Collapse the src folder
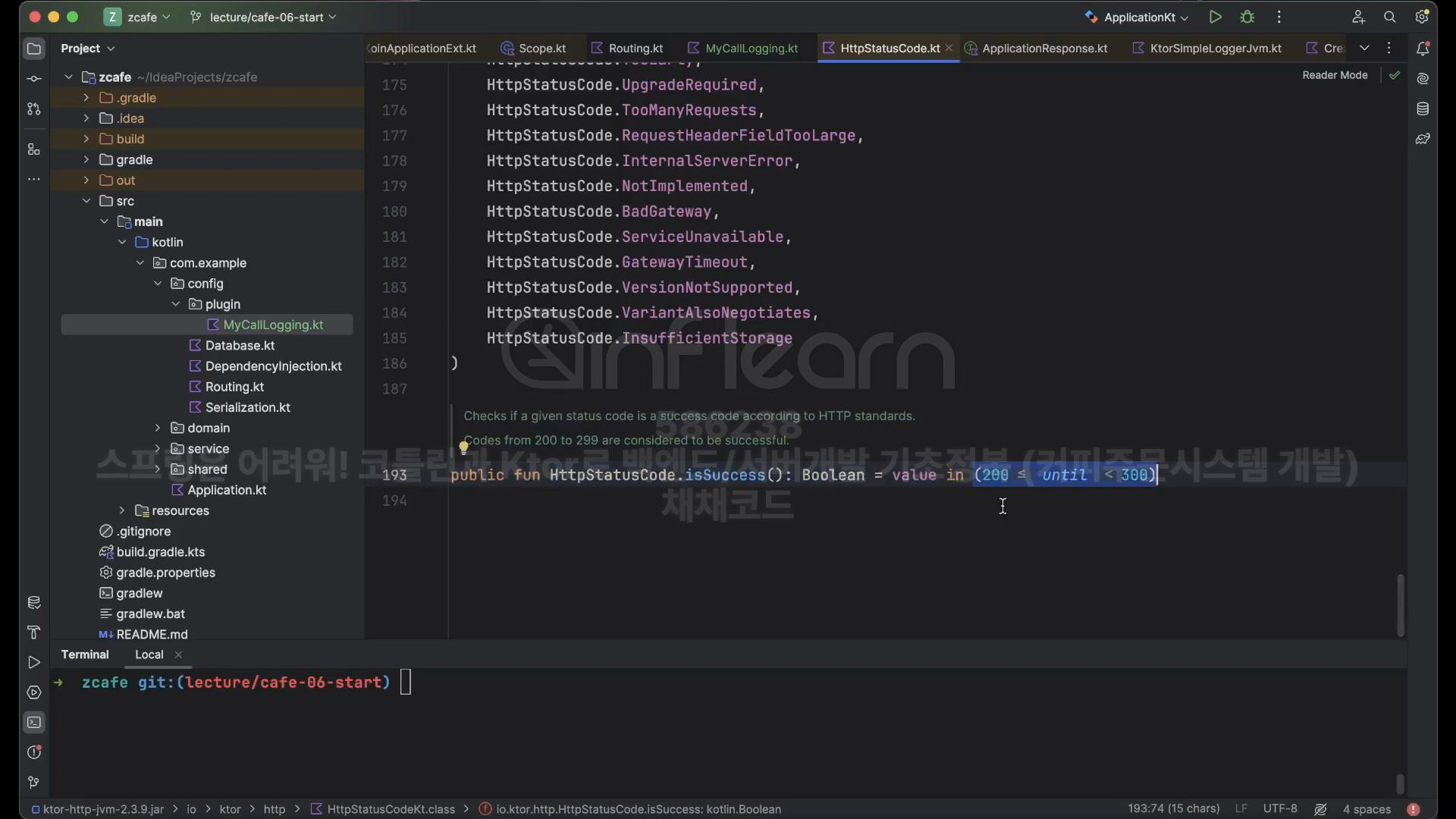The width and height of the screenshot is (1456, 819). (86, 201)
